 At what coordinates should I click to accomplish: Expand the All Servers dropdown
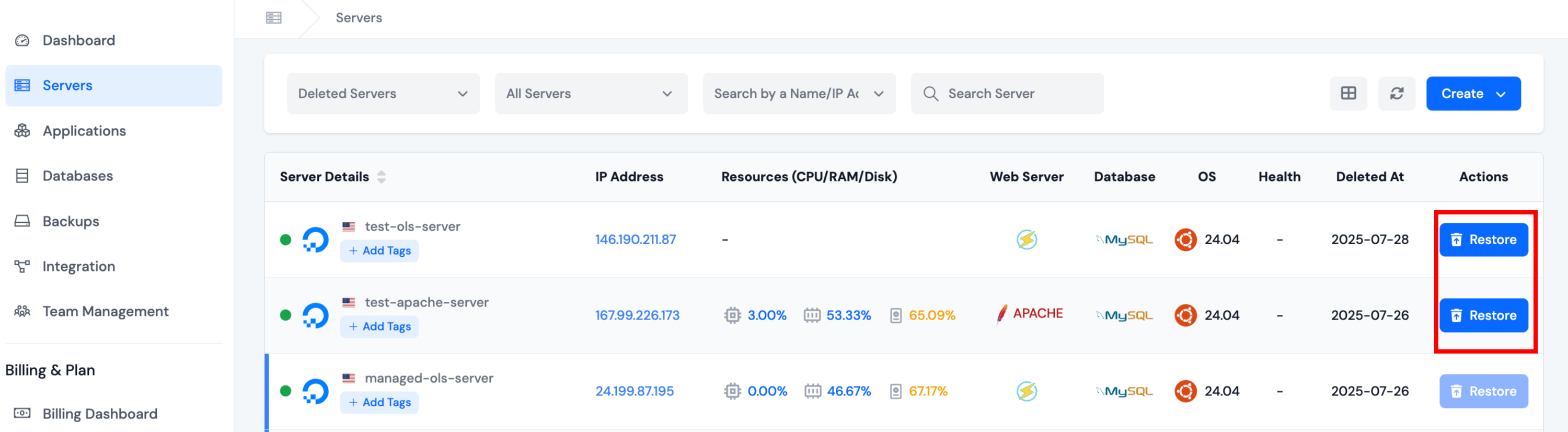591,93
